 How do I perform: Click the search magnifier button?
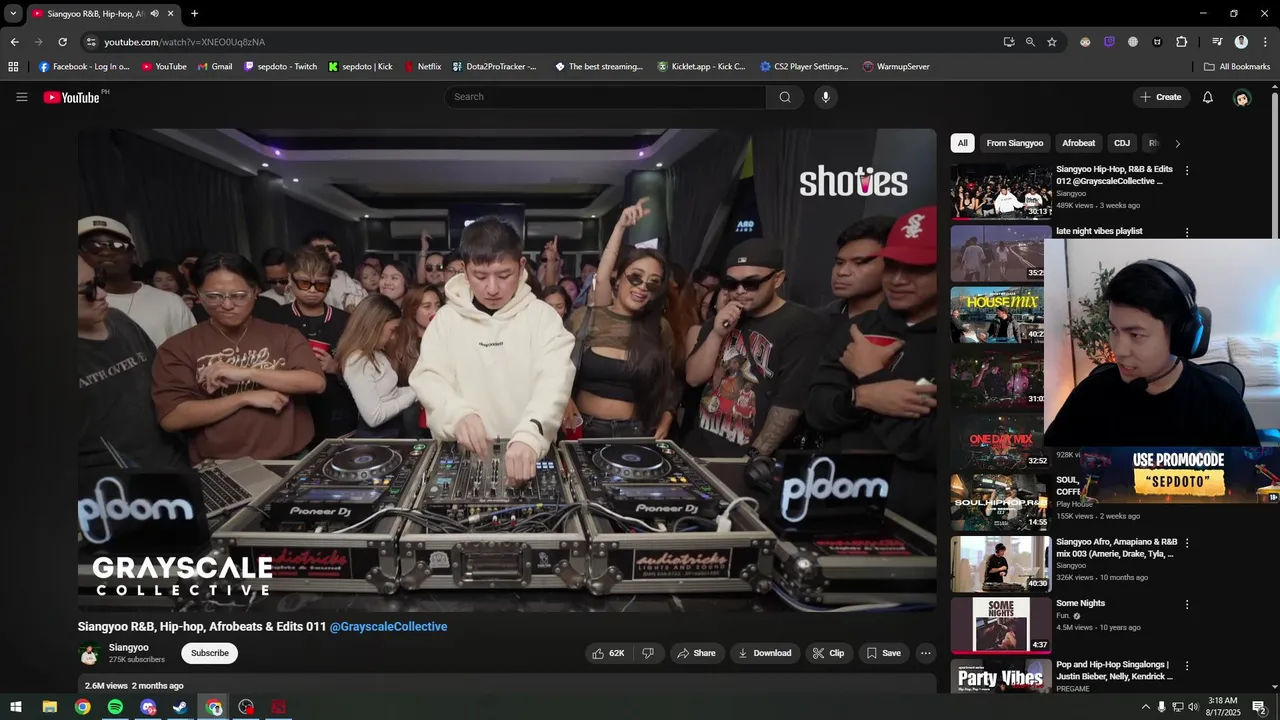point(785,97)
